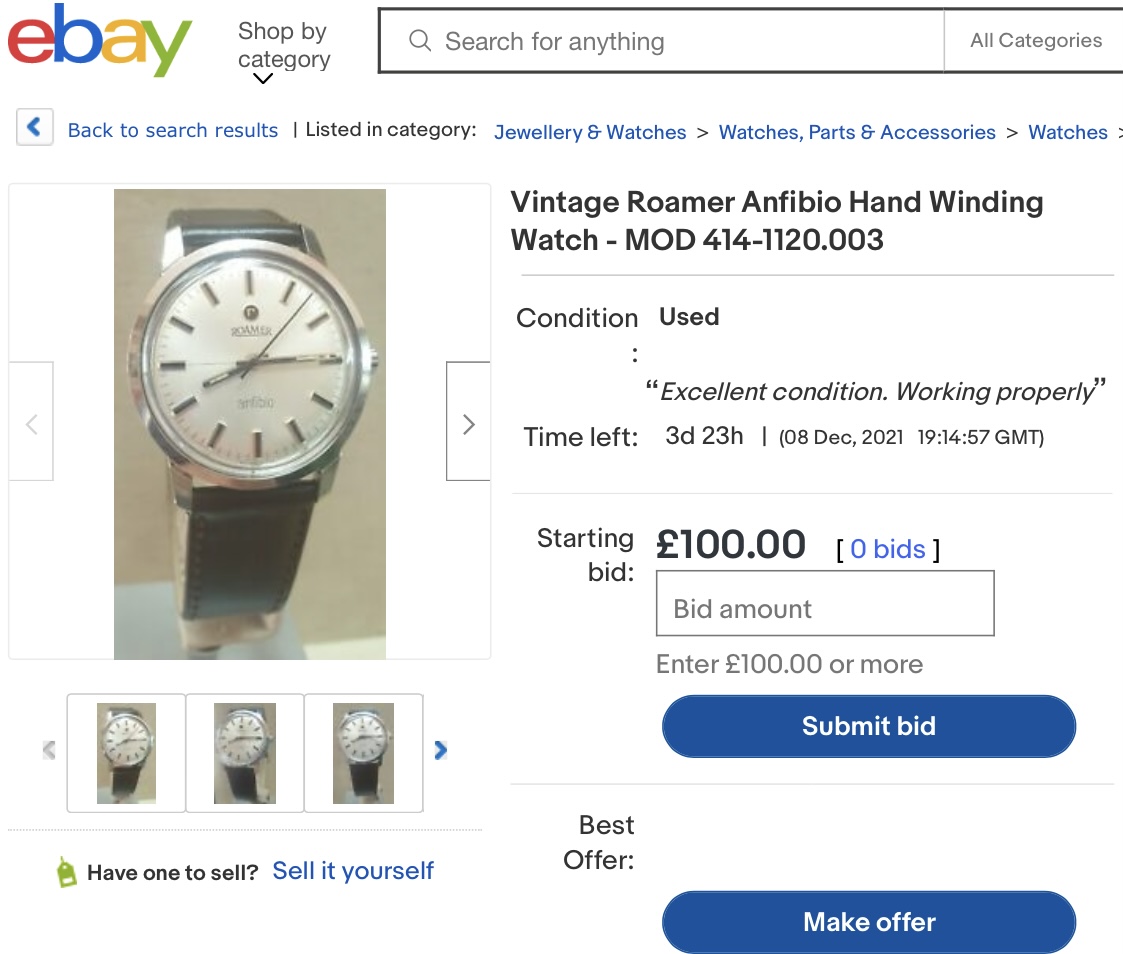
Task: Go to Watches, Parts & Accessories category
Action: coord(857,132)
